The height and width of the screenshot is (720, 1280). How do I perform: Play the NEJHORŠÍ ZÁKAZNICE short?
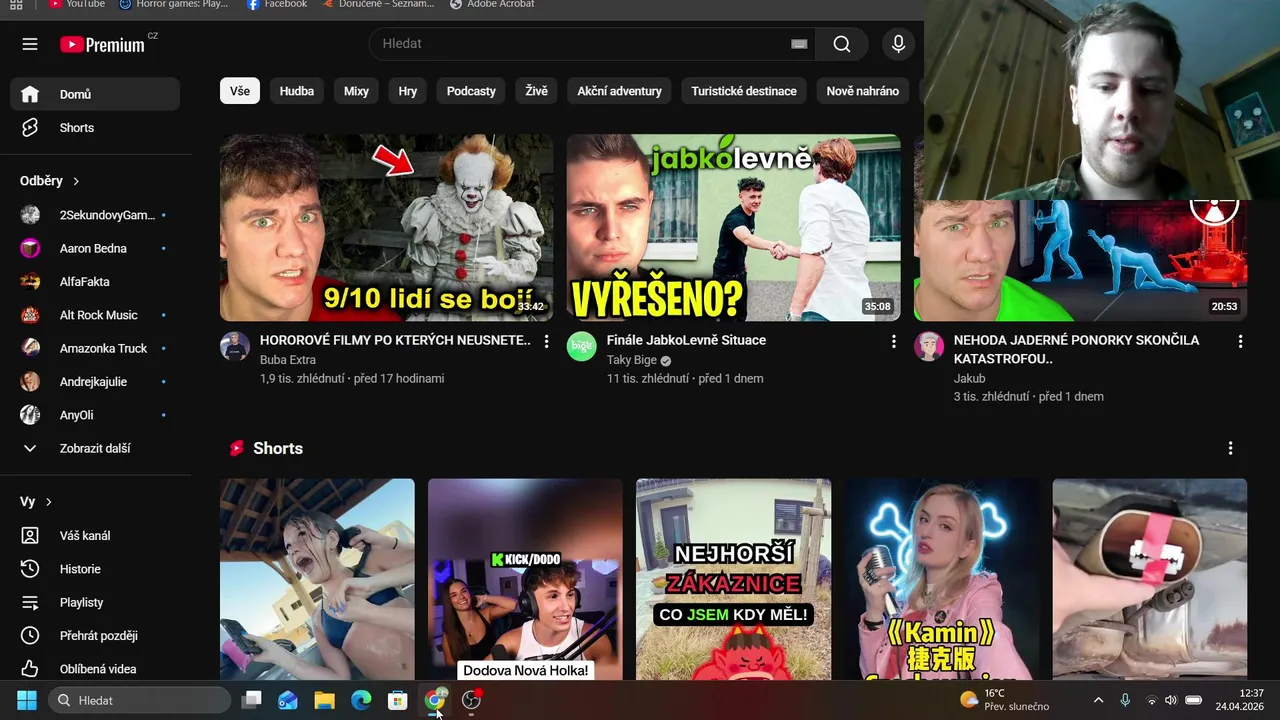coord(733,580)
